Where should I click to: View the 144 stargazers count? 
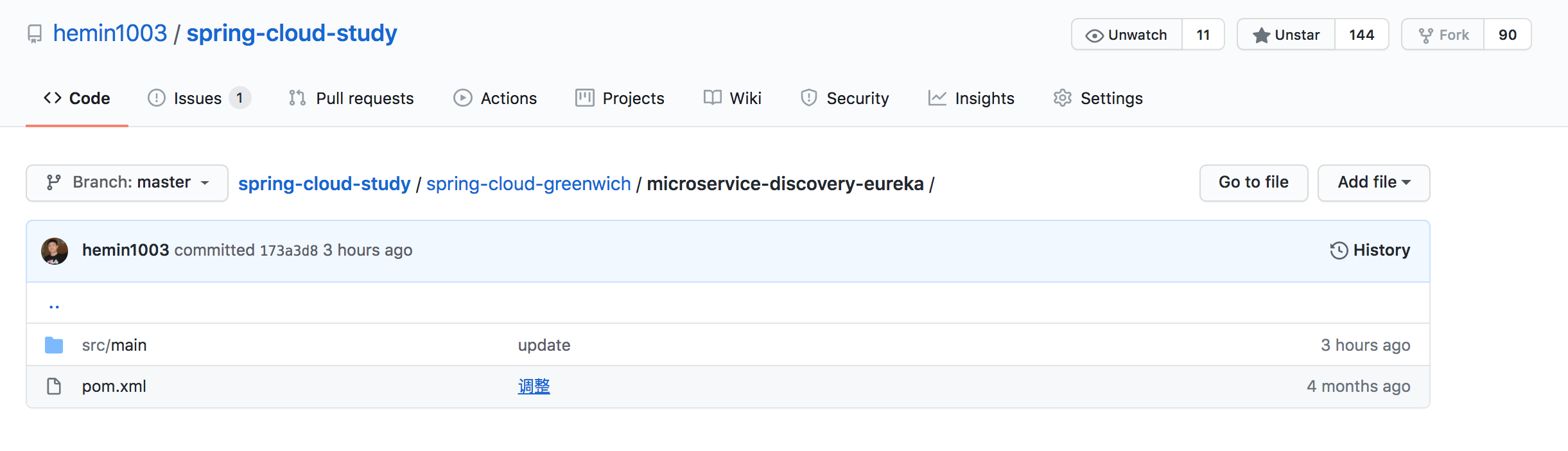tap(1361, 35)
